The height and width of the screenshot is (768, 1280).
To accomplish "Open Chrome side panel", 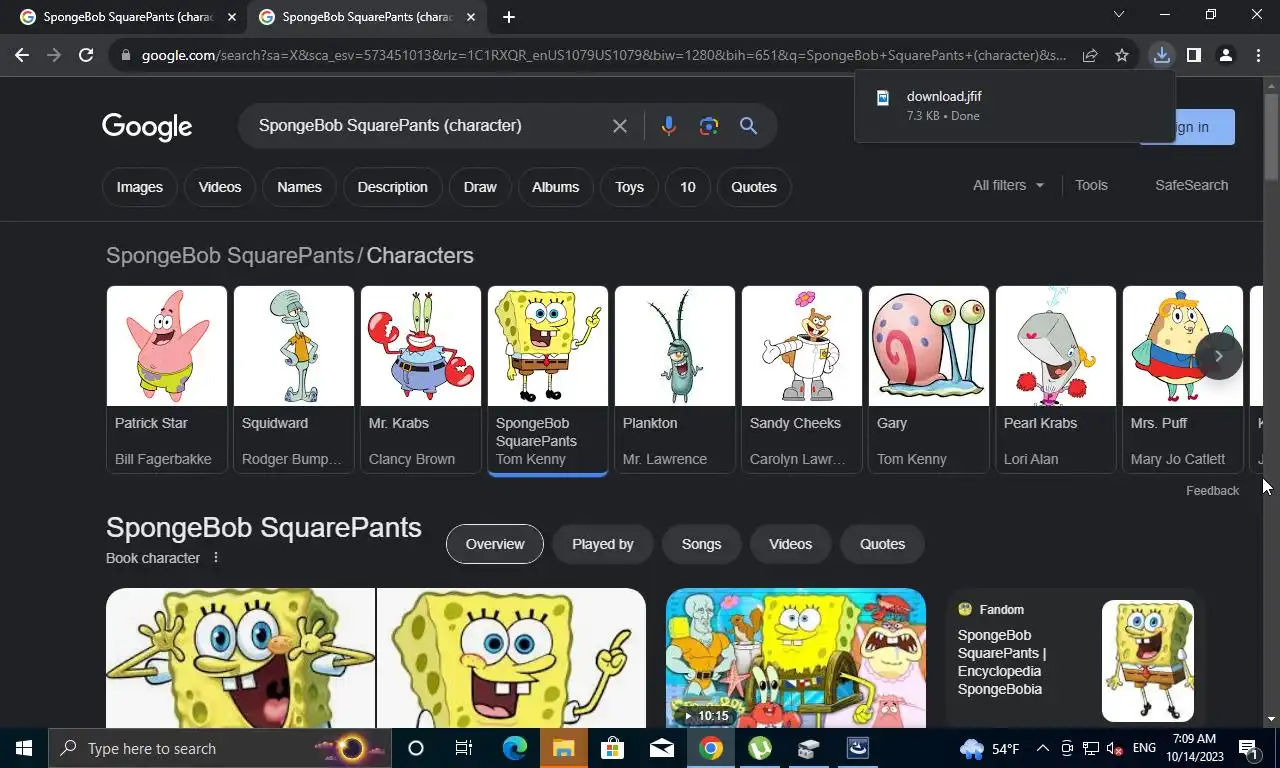I will click(1193, 55).
